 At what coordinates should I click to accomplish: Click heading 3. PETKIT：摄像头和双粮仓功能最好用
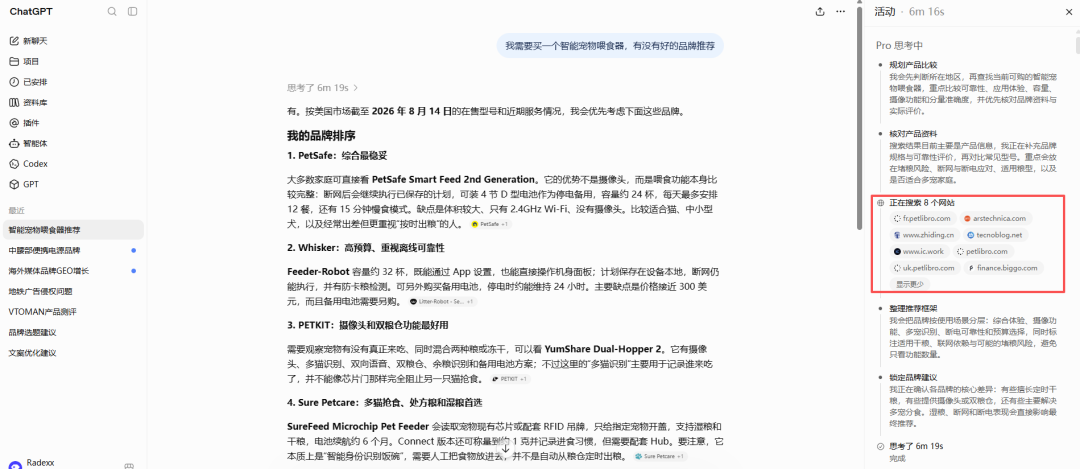click(368, 324)
